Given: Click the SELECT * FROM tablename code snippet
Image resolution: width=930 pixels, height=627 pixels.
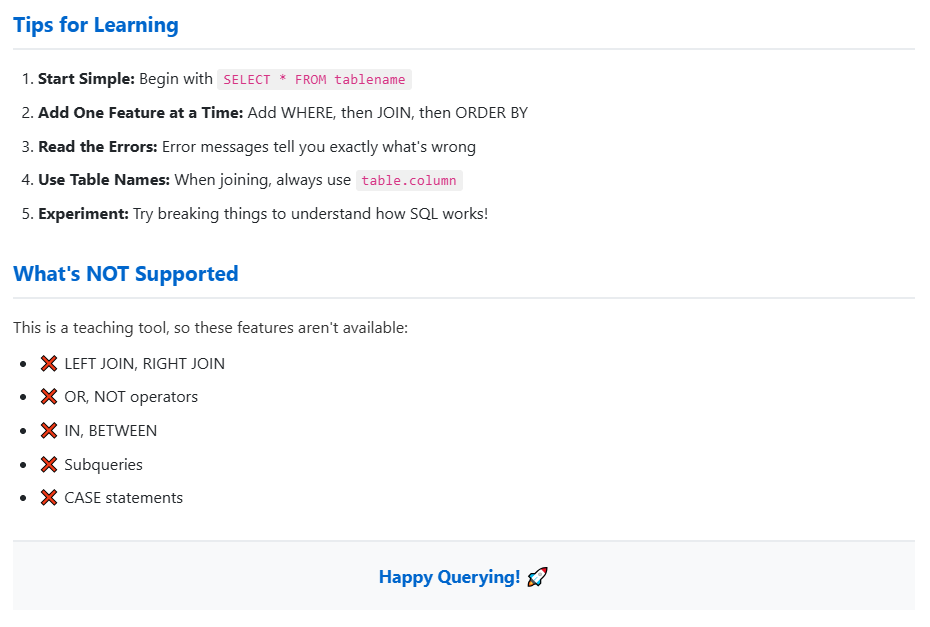Looking at the screenshot, I should click(x=315, y=80).
